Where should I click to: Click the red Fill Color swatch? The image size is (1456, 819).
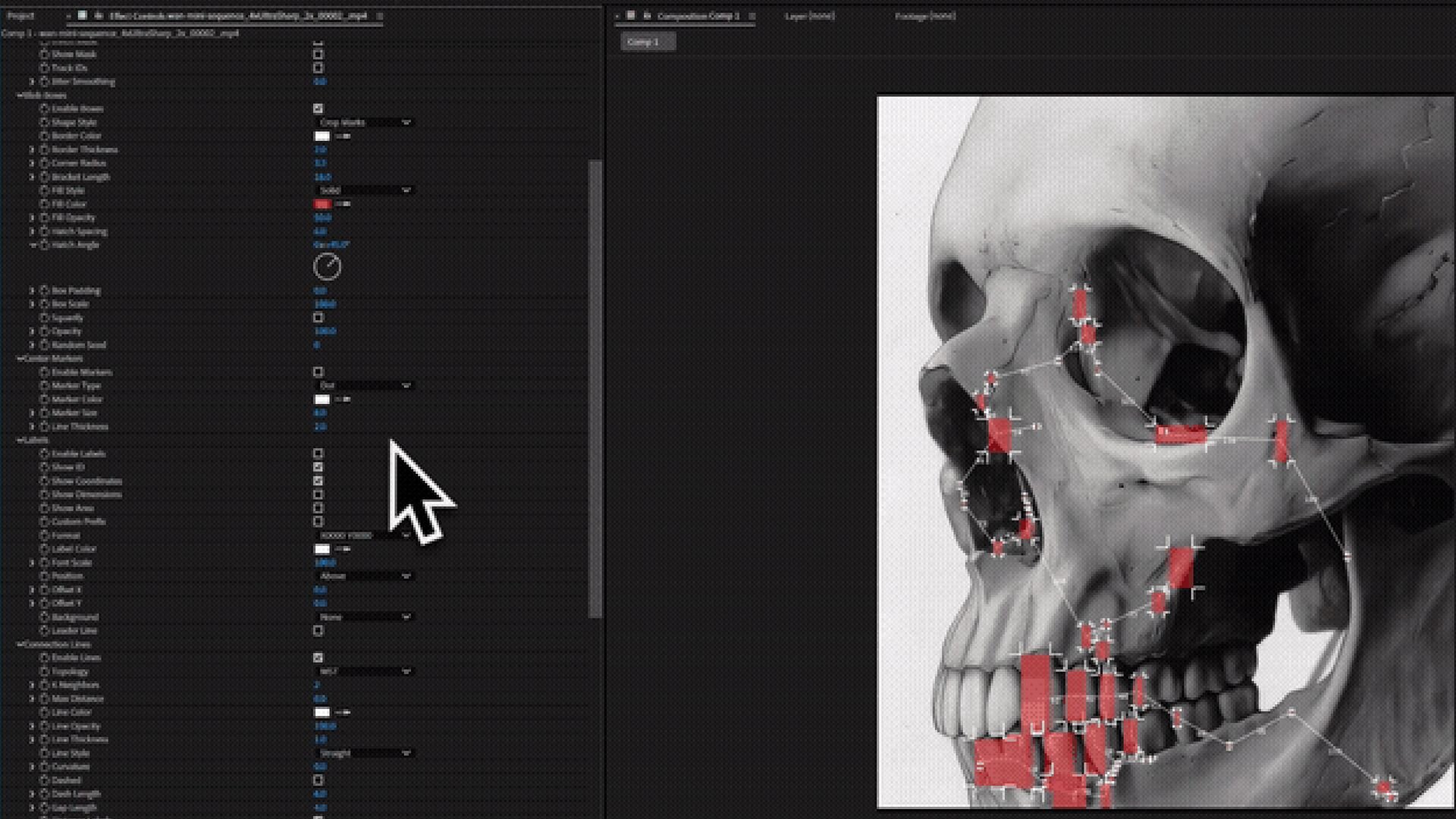click(x=322, y=205)
